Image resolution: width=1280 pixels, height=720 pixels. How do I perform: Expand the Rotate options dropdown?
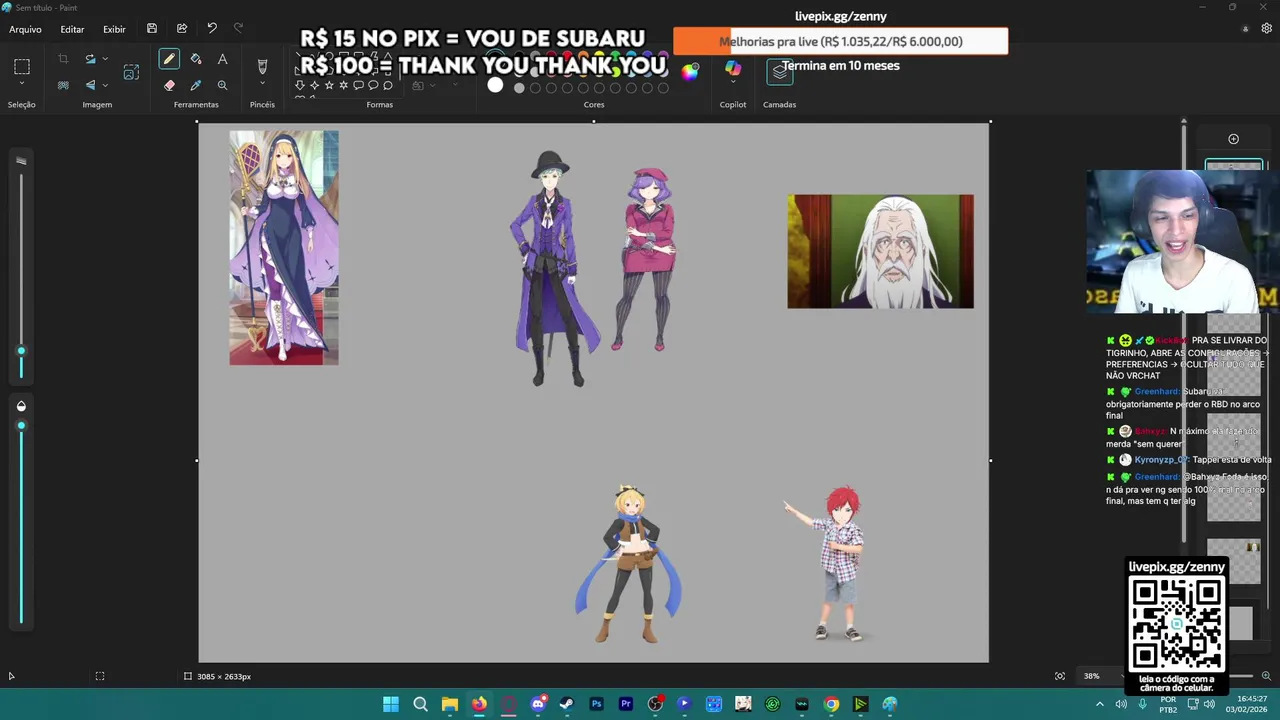point(105,60)
